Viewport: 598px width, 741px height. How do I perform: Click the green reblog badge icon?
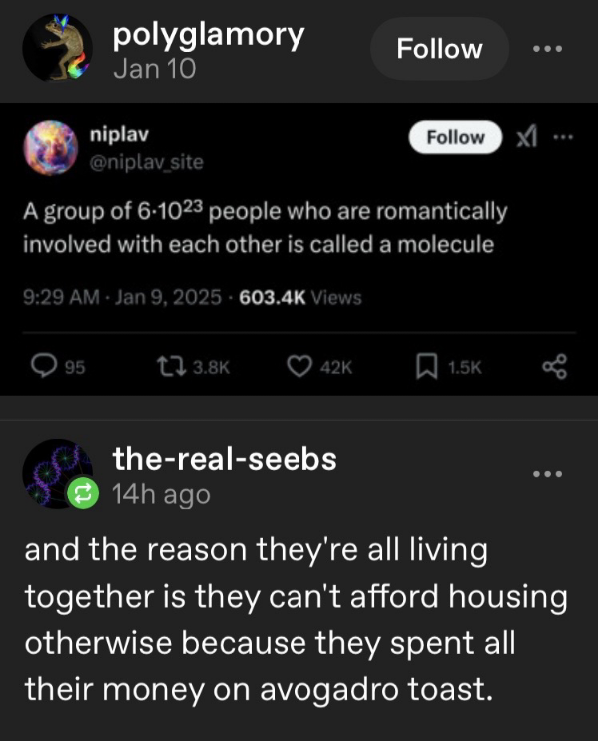tap(83, 493)
